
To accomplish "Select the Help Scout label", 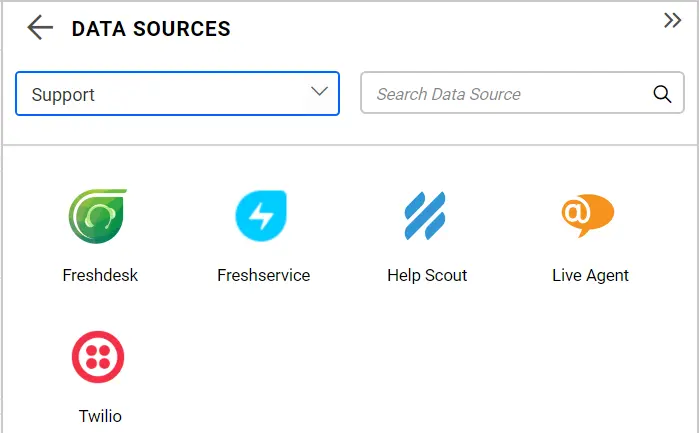I will [427, 275].
